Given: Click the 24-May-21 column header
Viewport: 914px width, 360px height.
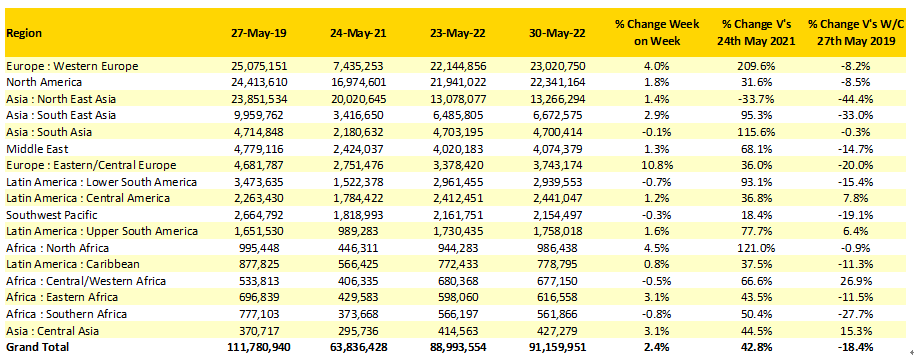Looking at the screenshot, I should point(358,33).
